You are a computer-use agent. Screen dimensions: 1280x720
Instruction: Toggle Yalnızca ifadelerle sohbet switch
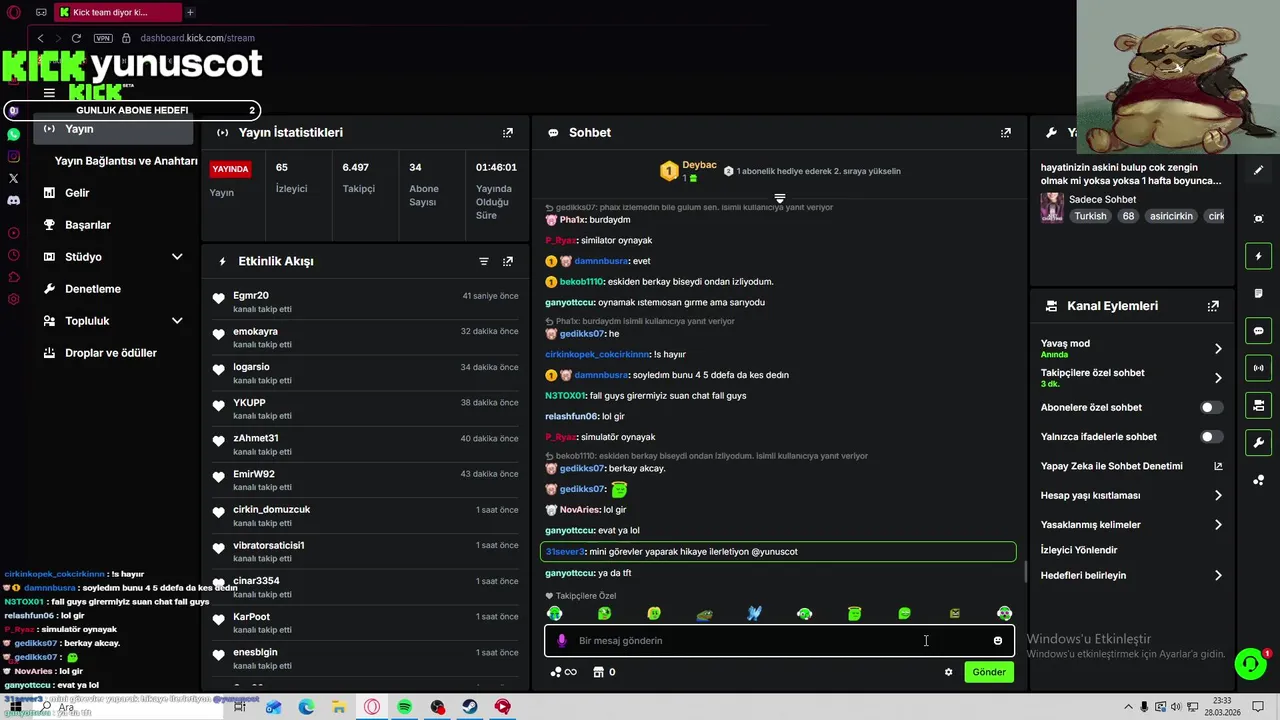pos(1211,437)
